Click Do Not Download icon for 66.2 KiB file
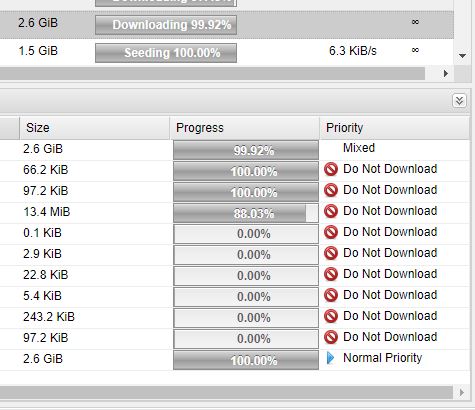 point(331,169)
